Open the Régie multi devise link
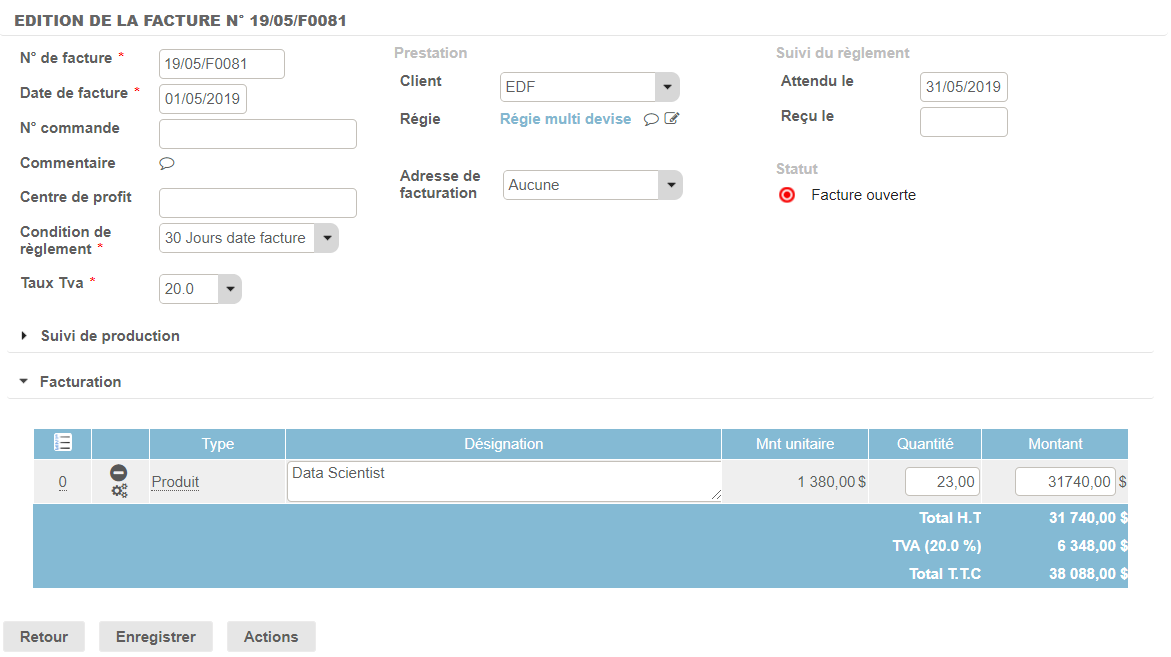Viewport: 1171px width, 657px height. pyautogui.click(x=565, y=119)
